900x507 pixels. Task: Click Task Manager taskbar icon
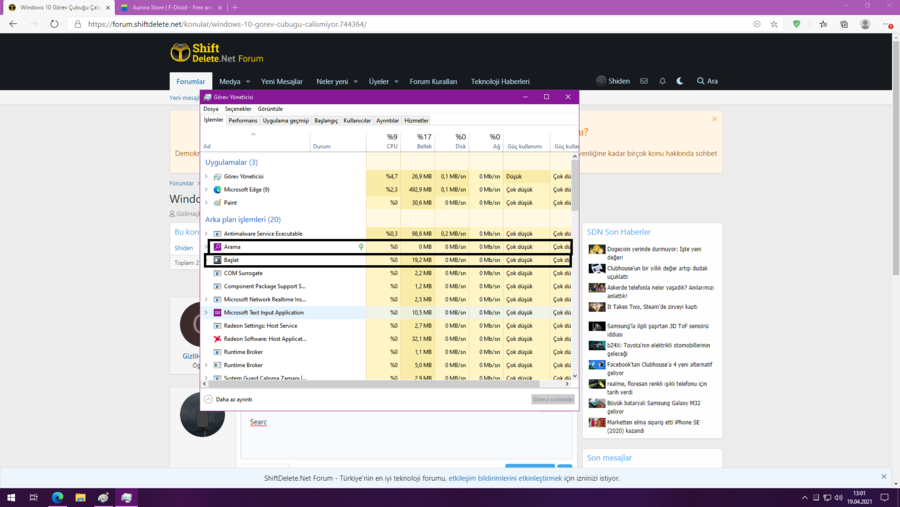tap(126, 498)
